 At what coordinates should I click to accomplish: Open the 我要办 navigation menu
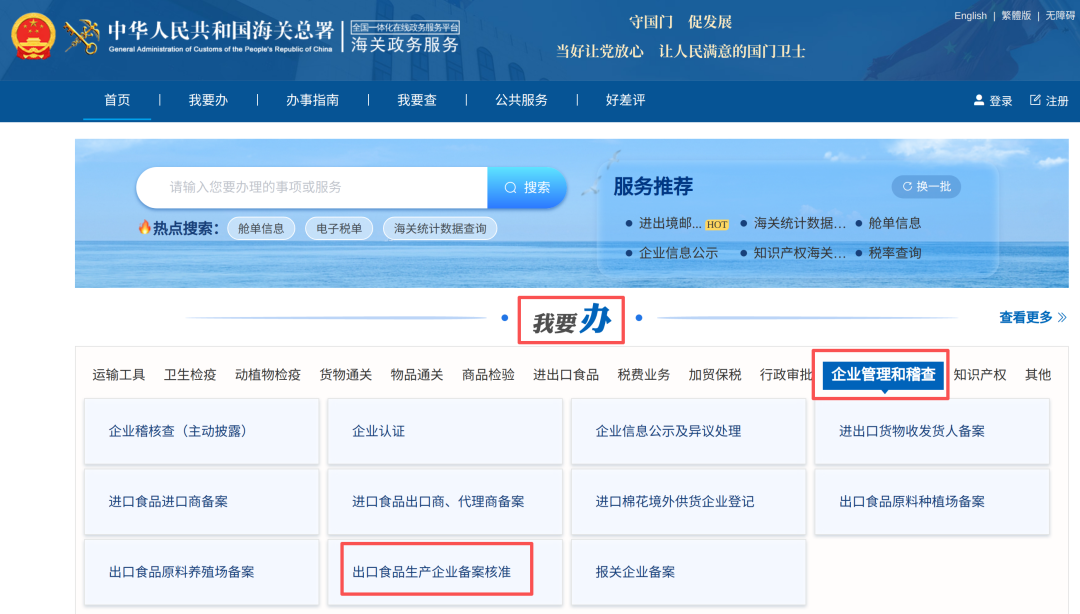(x=208, y=100)
